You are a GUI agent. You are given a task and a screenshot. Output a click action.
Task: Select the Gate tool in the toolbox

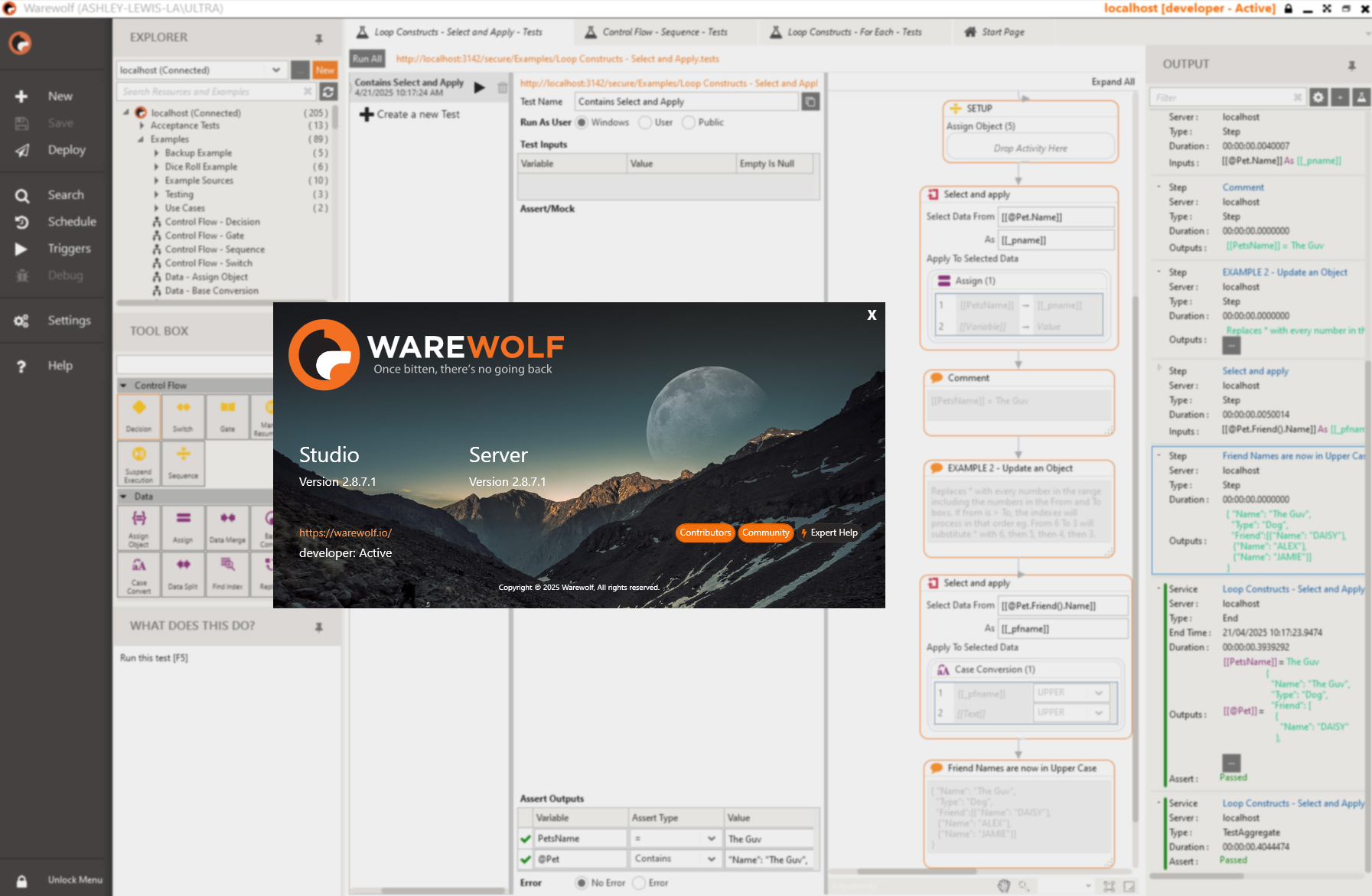click(227, 415)
